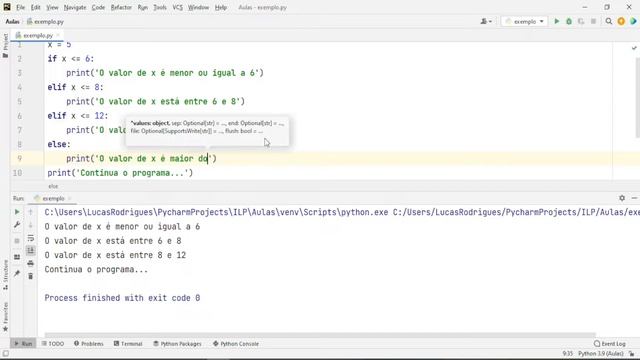Open the Navigate menu
640x360 pixels.
point(75,7)
